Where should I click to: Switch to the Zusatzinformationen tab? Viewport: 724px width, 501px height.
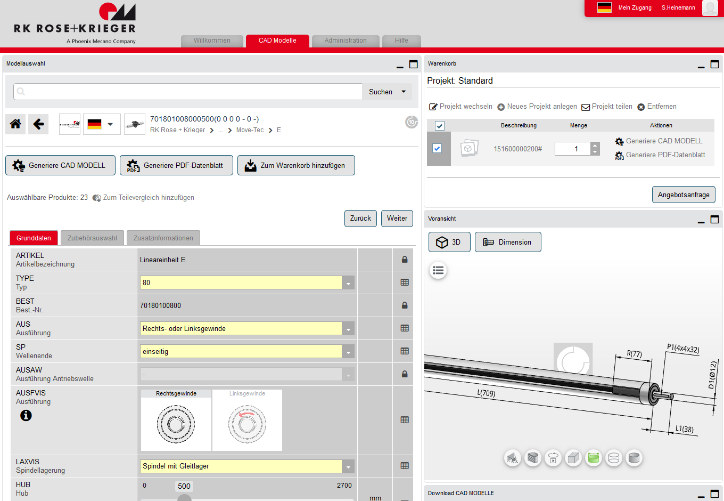(x=163, y=238)
